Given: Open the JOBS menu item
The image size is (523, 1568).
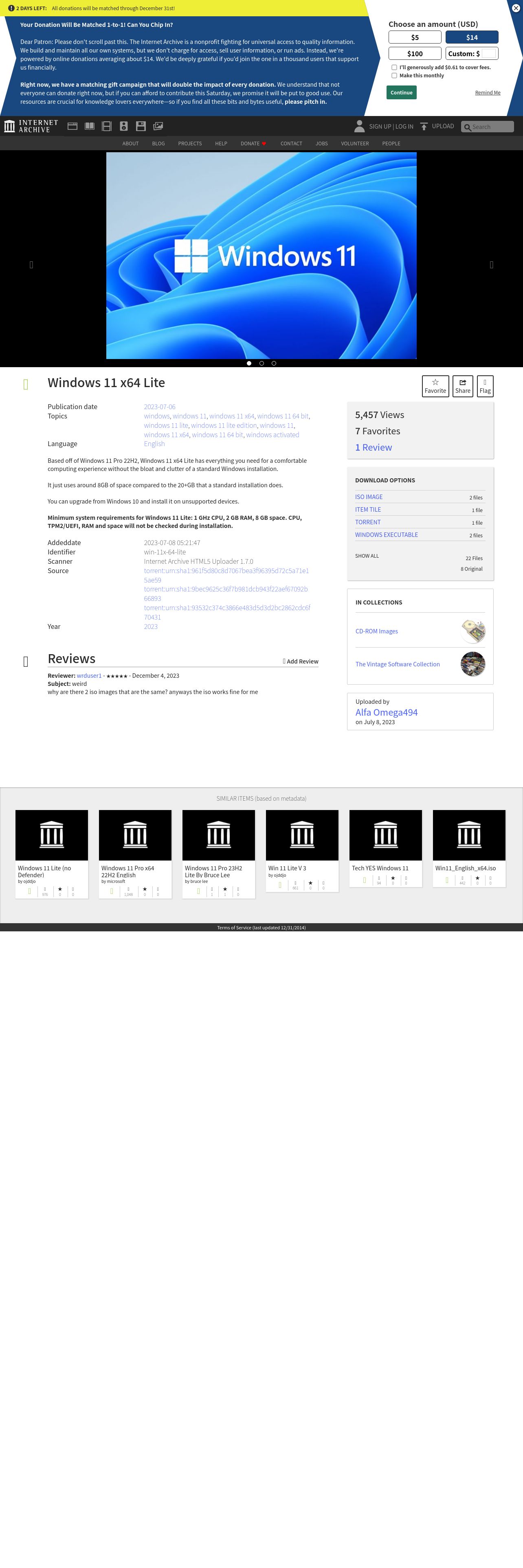Looking at the screenshot, I should [x=321, y=144].
